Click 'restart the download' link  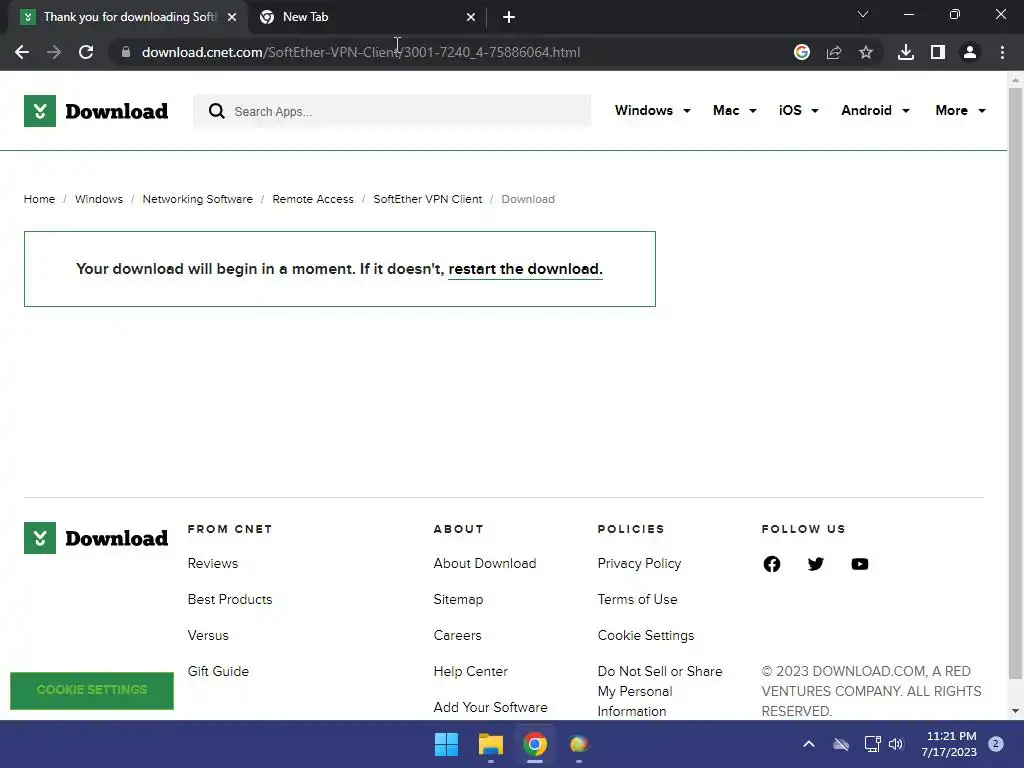click(525, 269)
